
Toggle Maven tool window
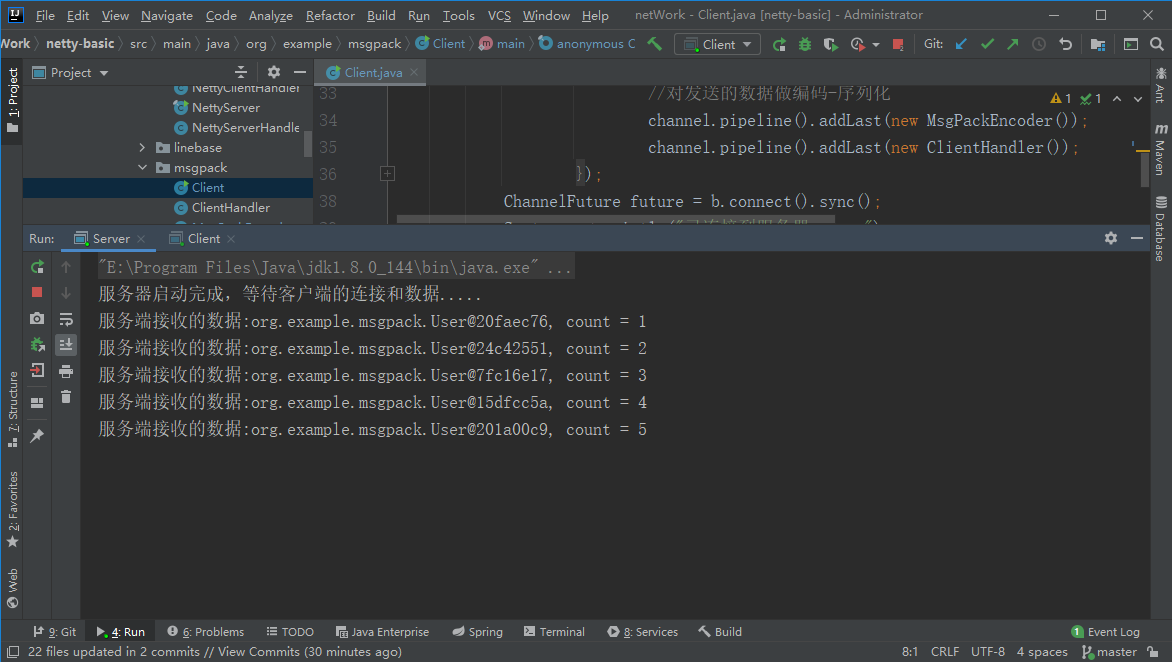tap(1160, 149)
